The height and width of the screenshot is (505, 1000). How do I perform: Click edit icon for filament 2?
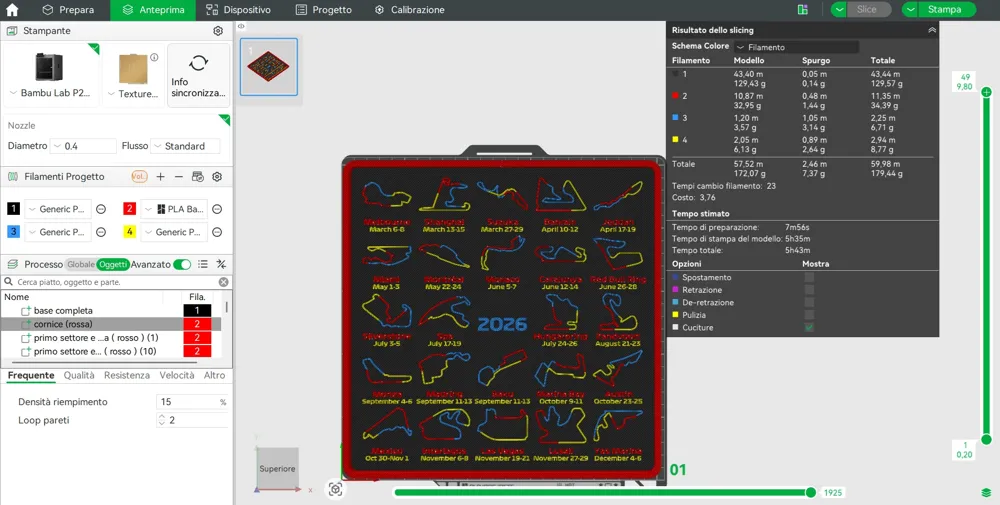tap(217, 209)
